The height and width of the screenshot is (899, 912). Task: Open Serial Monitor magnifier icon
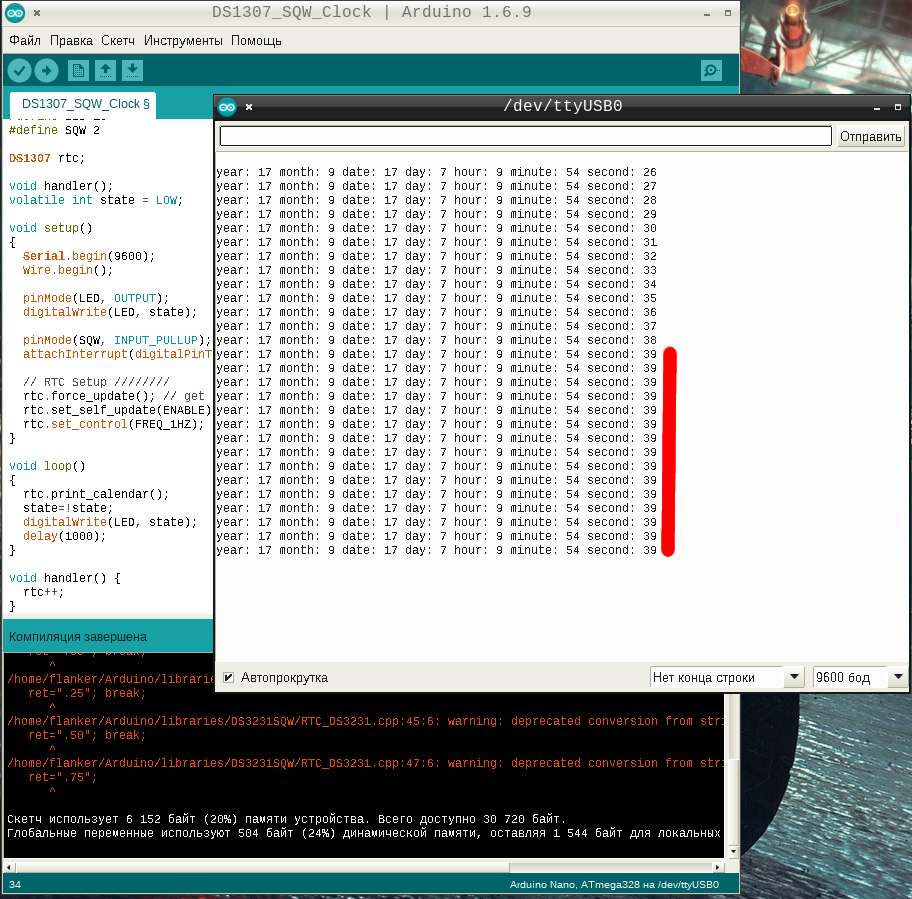click(711, 70)
